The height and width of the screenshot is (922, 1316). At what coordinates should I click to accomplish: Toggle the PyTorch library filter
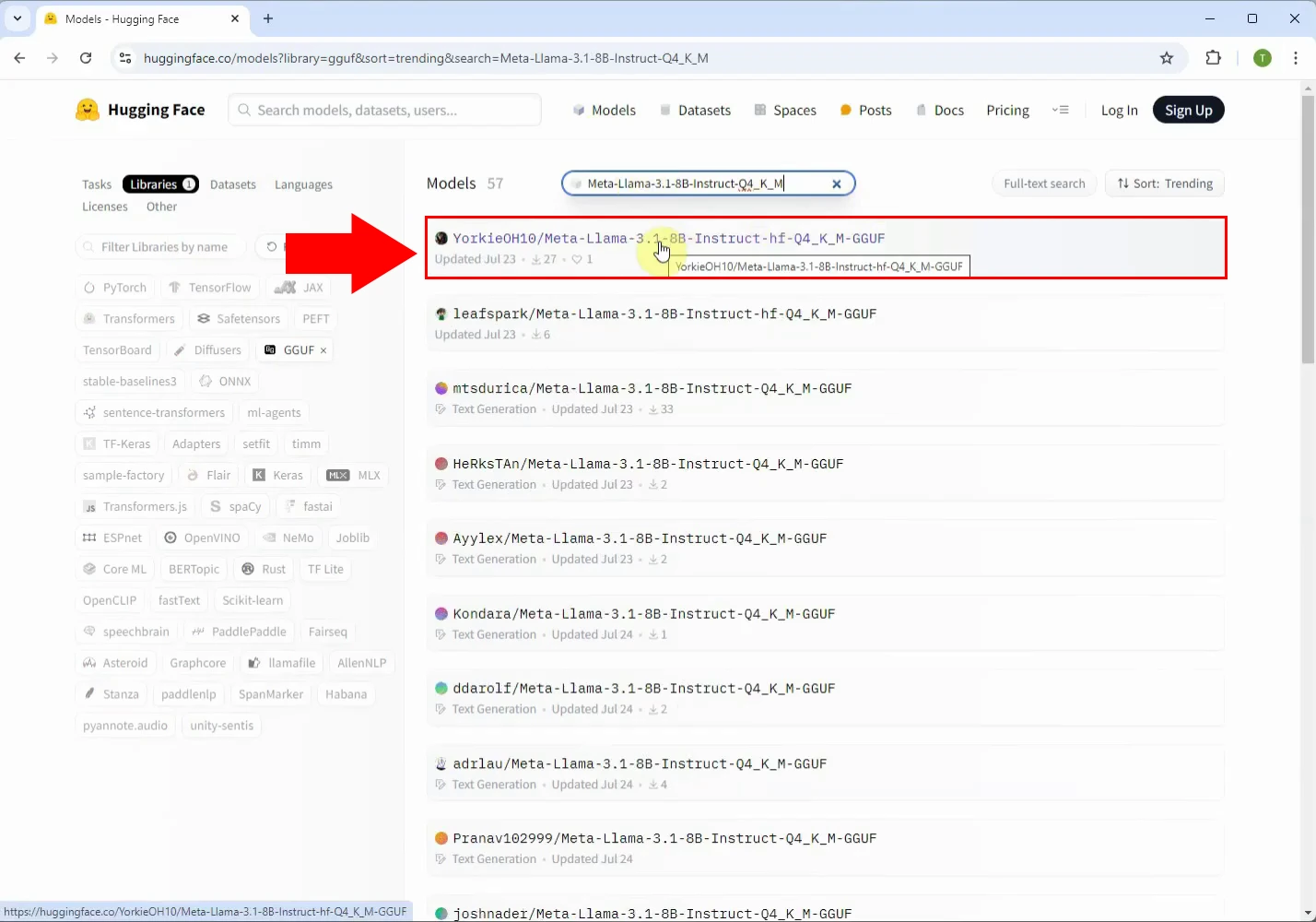coord(115,288)
